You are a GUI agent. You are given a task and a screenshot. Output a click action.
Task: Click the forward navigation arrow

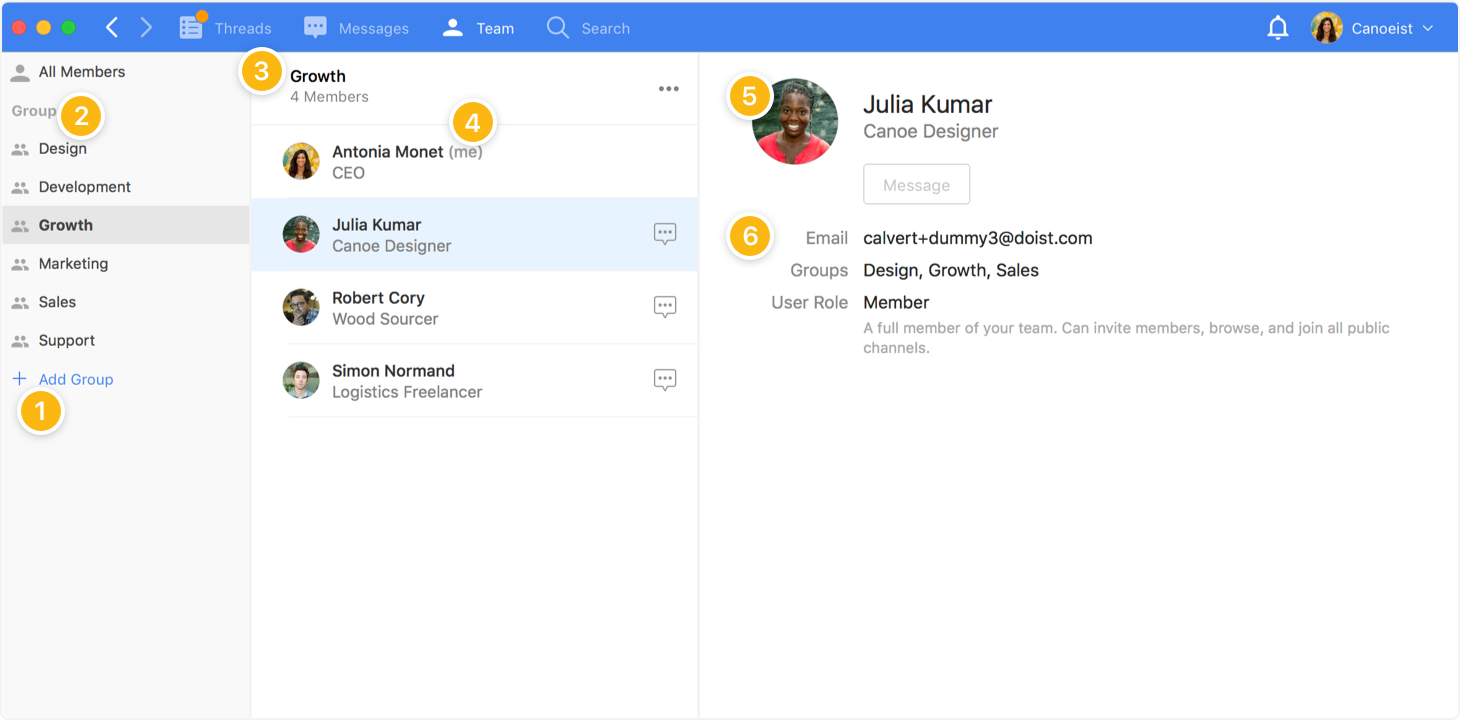(146, 28)
